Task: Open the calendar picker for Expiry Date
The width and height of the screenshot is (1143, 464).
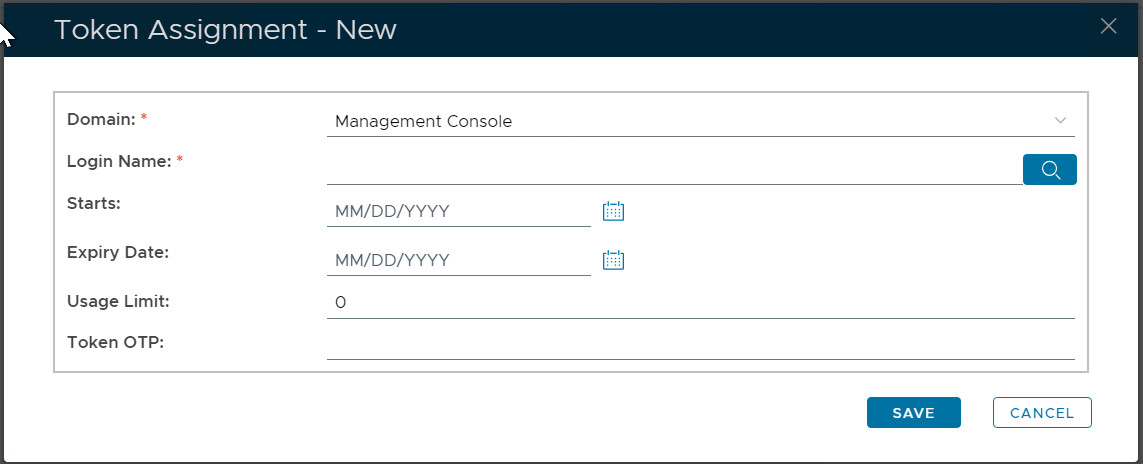Action: 613,260
